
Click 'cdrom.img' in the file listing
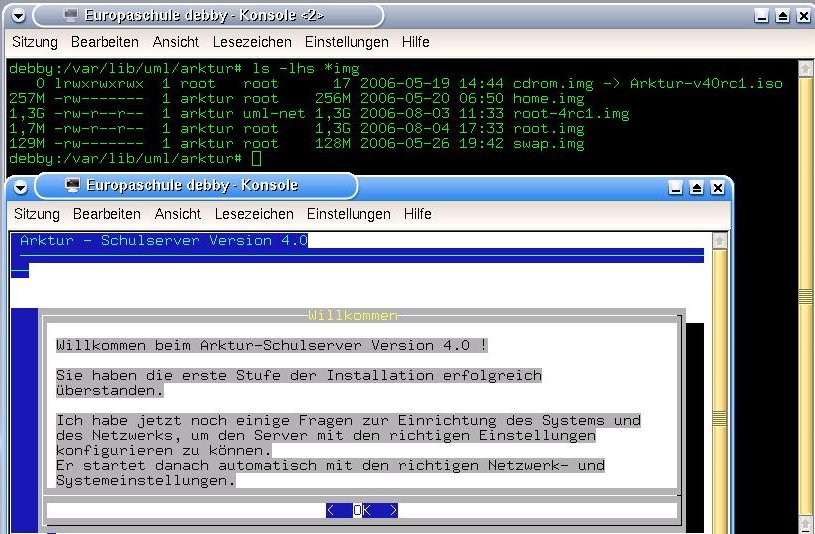[x=553, y=83]
